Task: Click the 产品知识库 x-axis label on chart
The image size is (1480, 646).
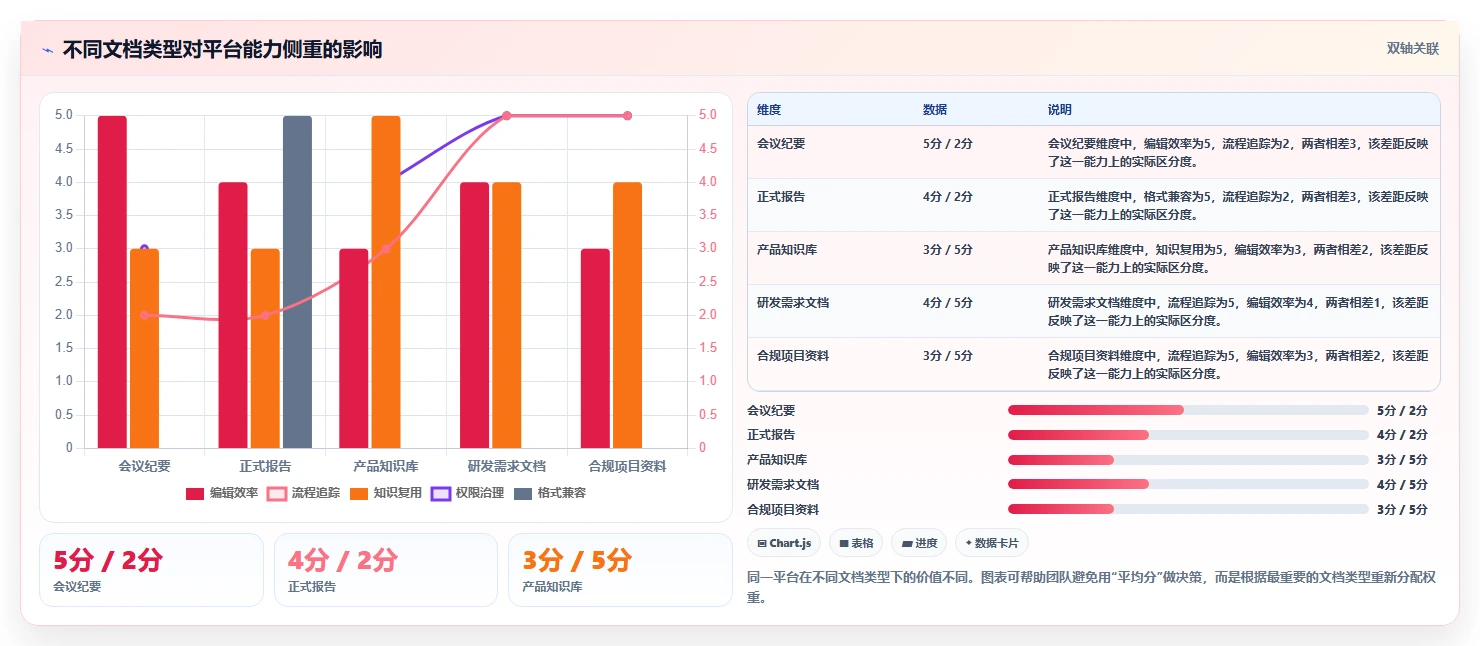Action: coord(386,466)
